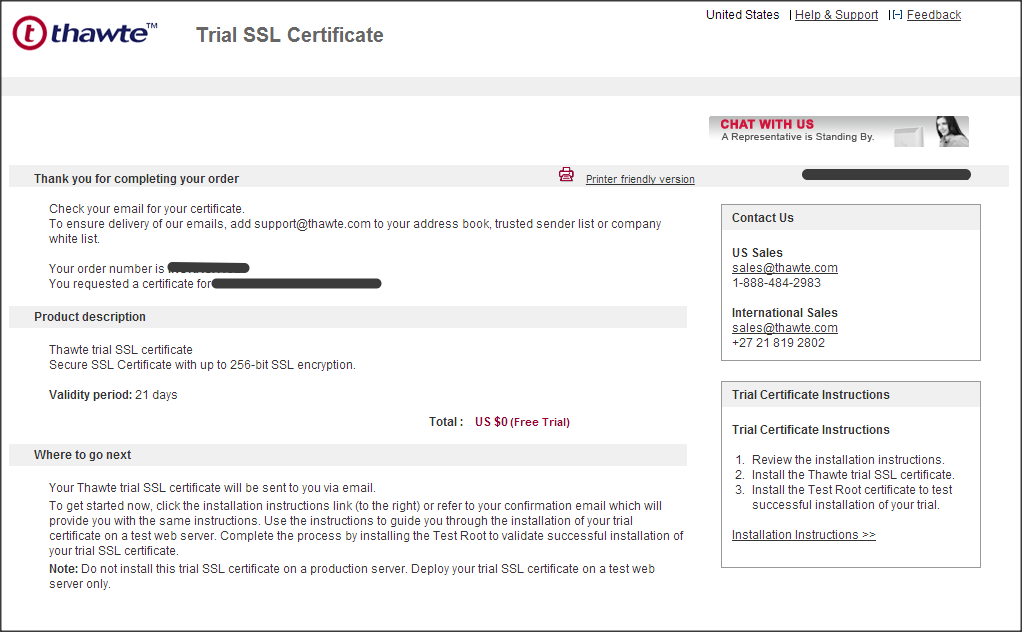The height and width of the screenshot is (632, 1022).
Task: Click 'Your order number is' line
Action: [x=149, y=268]
